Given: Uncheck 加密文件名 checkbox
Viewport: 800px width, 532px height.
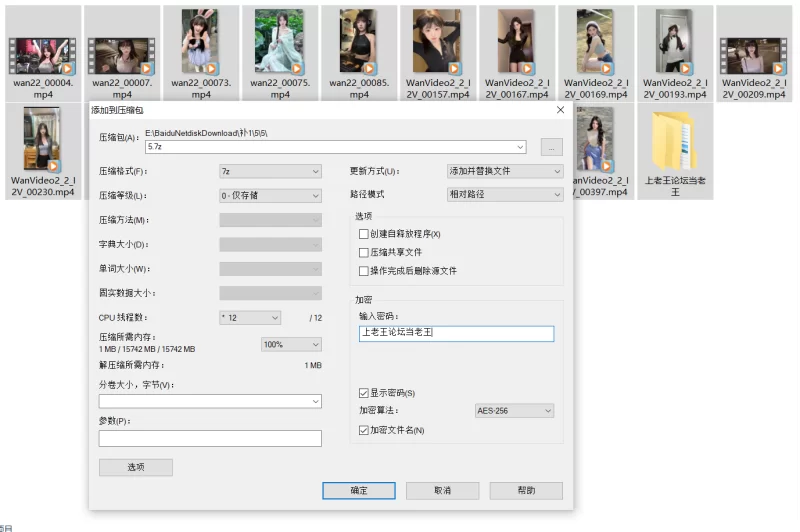Looking at the screenshot, I should [364, 430].
